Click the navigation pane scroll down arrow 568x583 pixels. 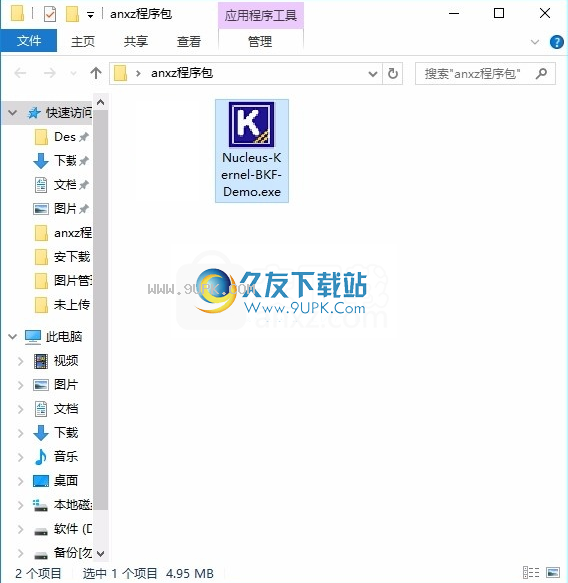(x=100, y=554)
